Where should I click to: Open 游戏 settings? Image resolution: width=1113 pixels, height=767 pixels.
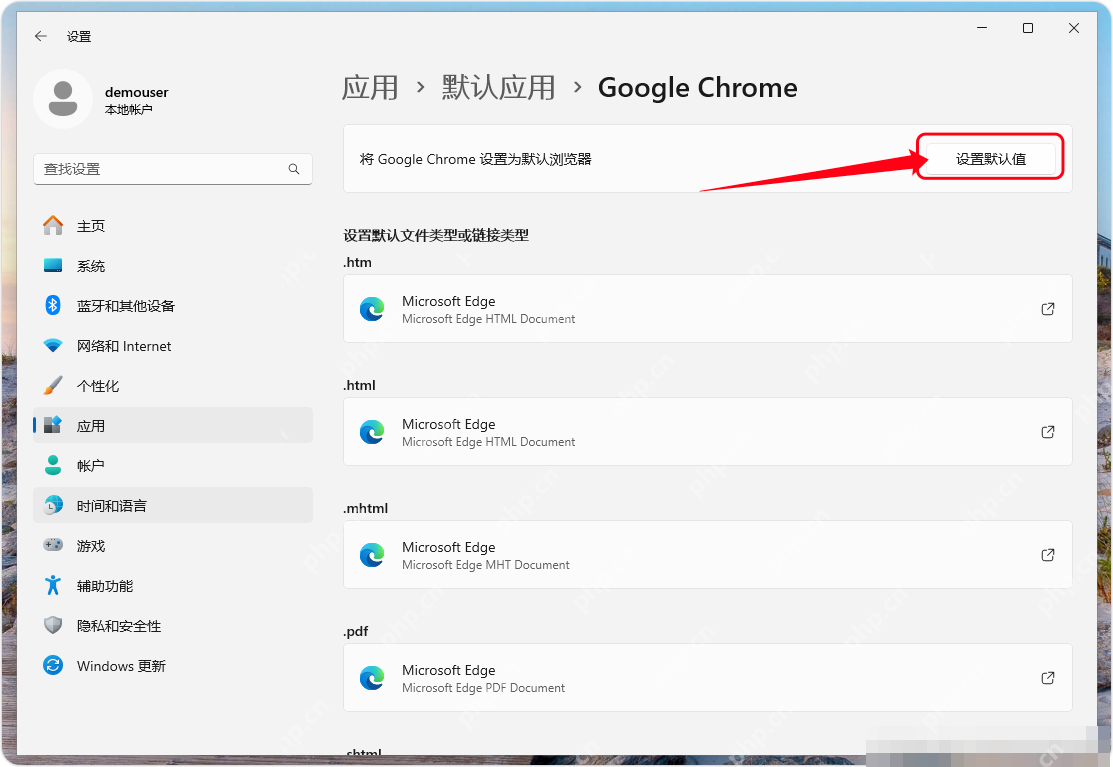(172, 545)
